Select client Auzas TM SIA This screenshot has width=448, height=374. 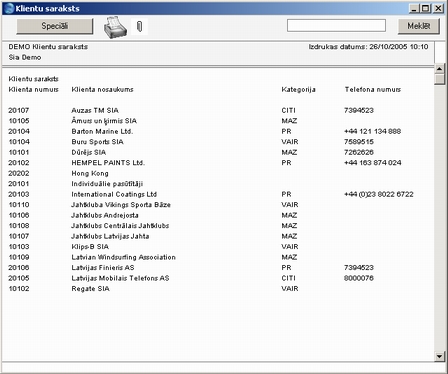95,110
